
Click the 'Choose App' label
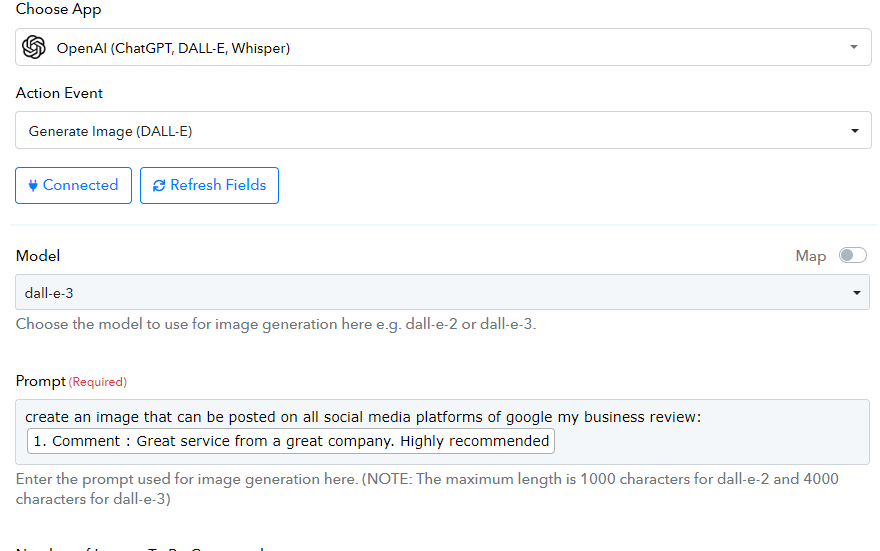pos(58,9)
